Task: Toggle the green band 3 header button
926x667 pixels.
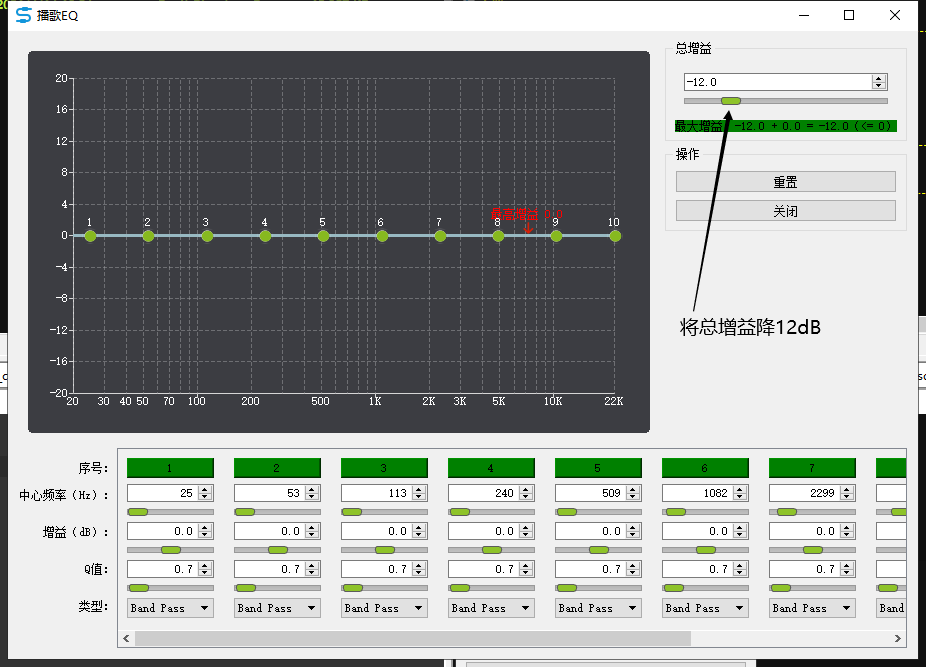Action: [x=384, y=468]
